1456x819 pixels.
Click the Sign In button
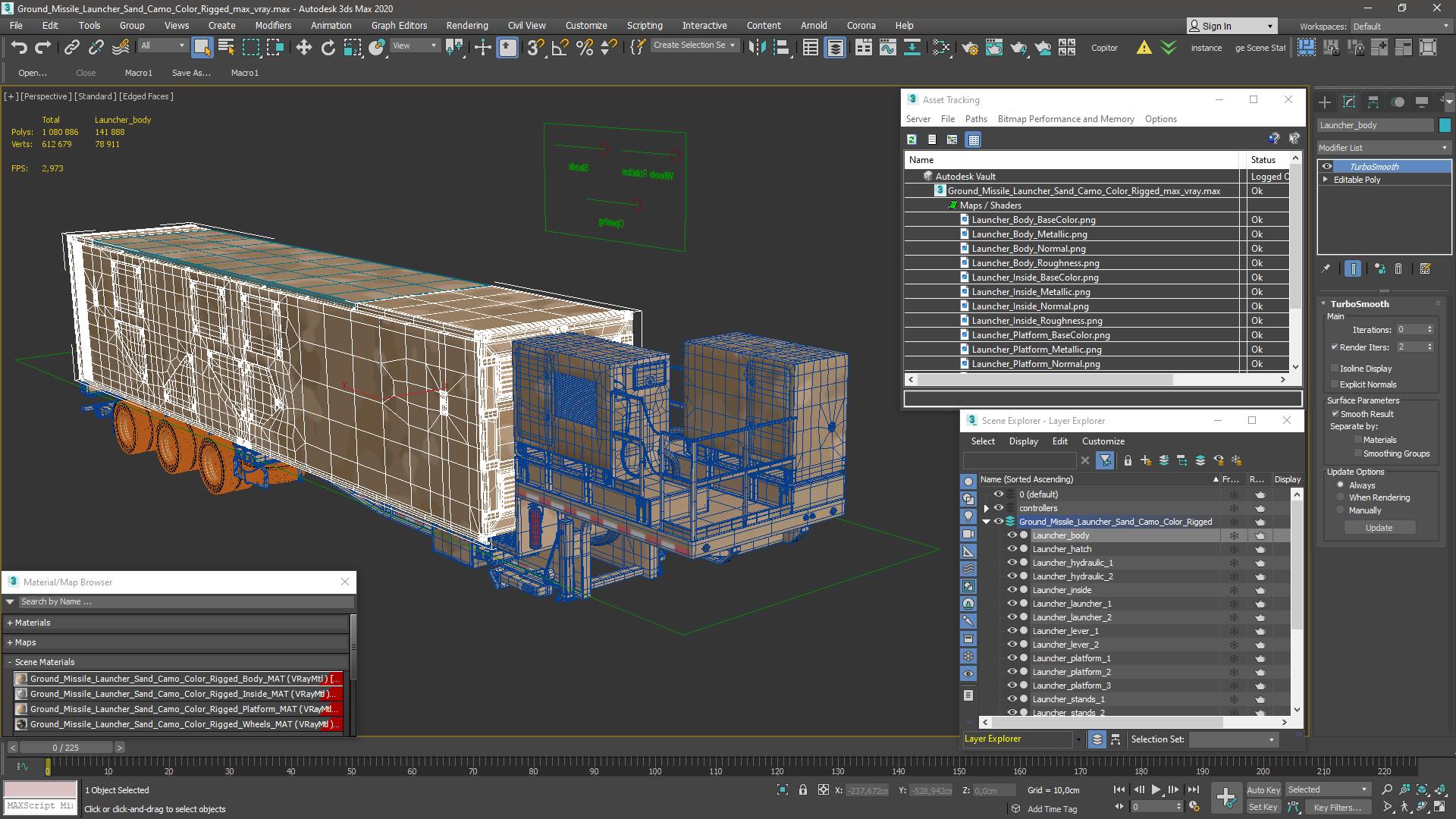coord(1232,26)
